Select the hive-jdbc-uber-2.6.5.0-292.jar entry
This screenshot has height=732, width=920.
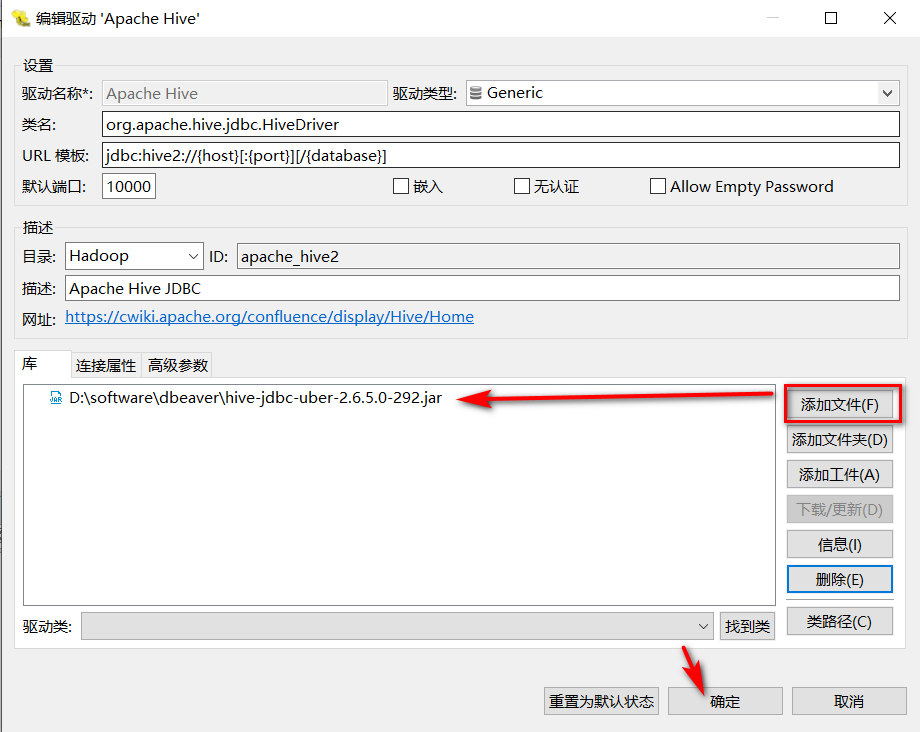coord(255,398)
